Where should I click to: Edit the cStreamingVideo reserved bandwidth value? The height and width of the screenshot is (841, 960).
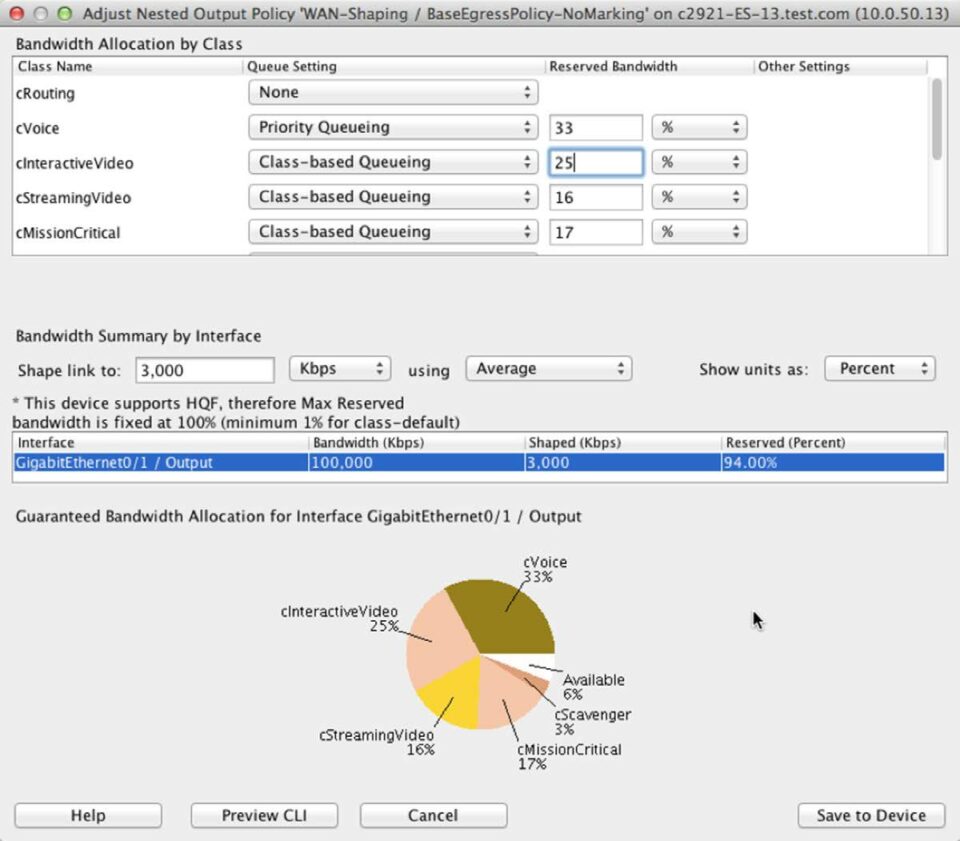pos(595,197)
